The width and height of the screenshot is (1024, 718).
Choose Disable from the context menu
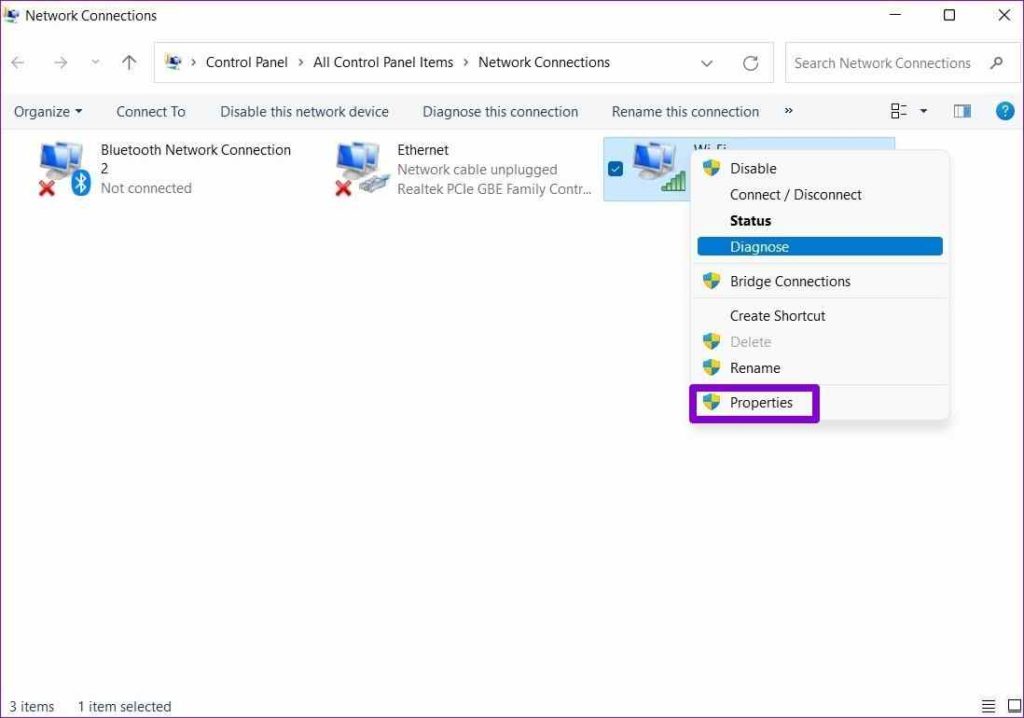(x=820, y=169)
